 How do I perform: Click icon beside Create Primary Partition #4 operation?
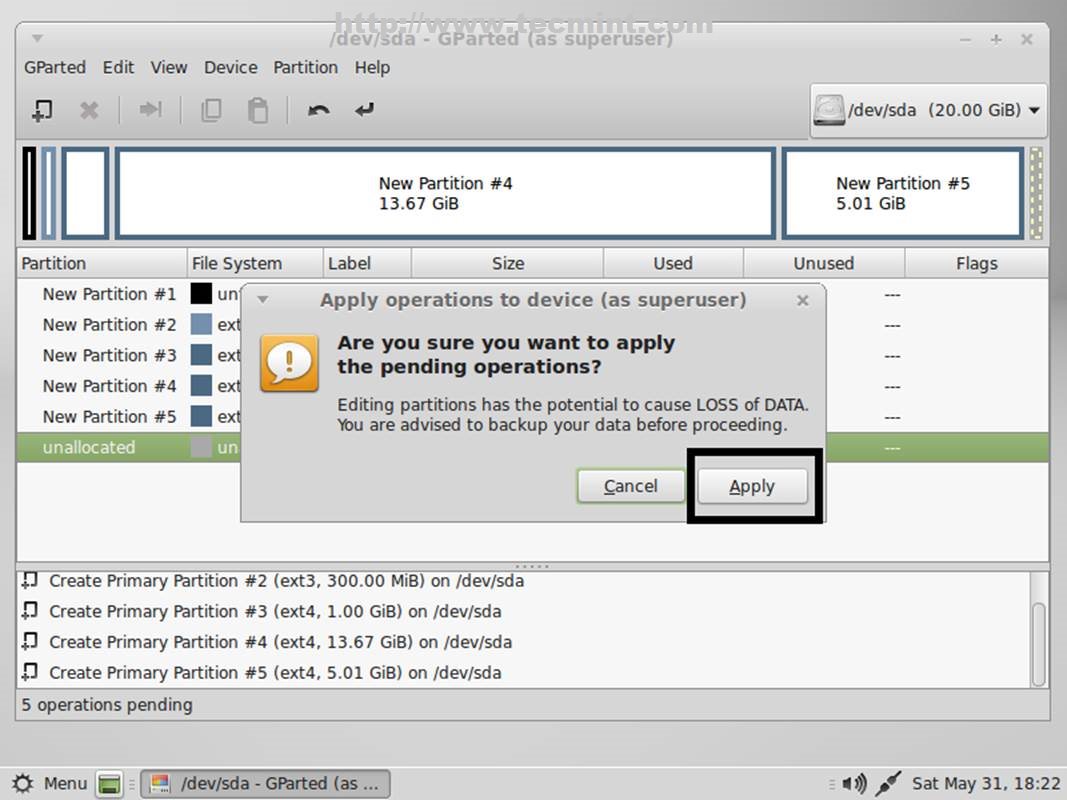[29, 641]
